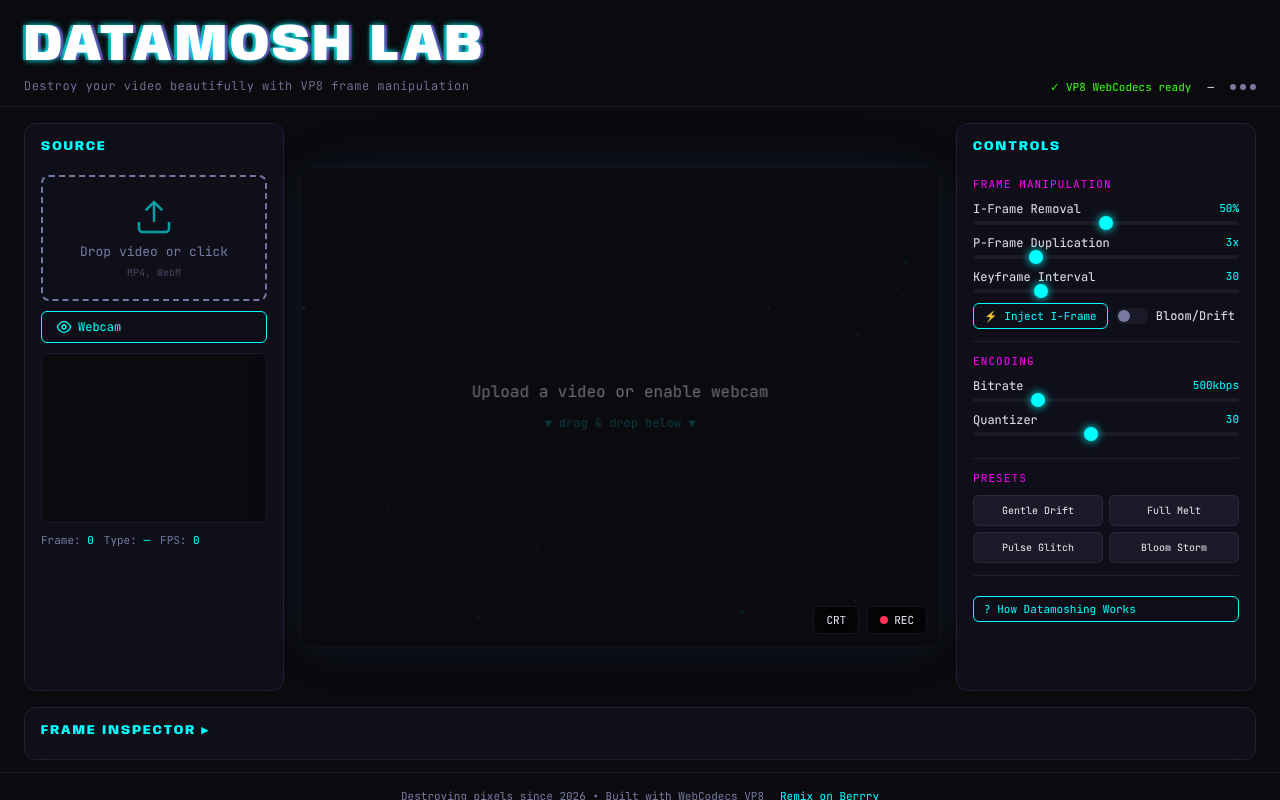Click the checkmark beside VP8 WebCodecs ready

click(x=1055, y=87)
